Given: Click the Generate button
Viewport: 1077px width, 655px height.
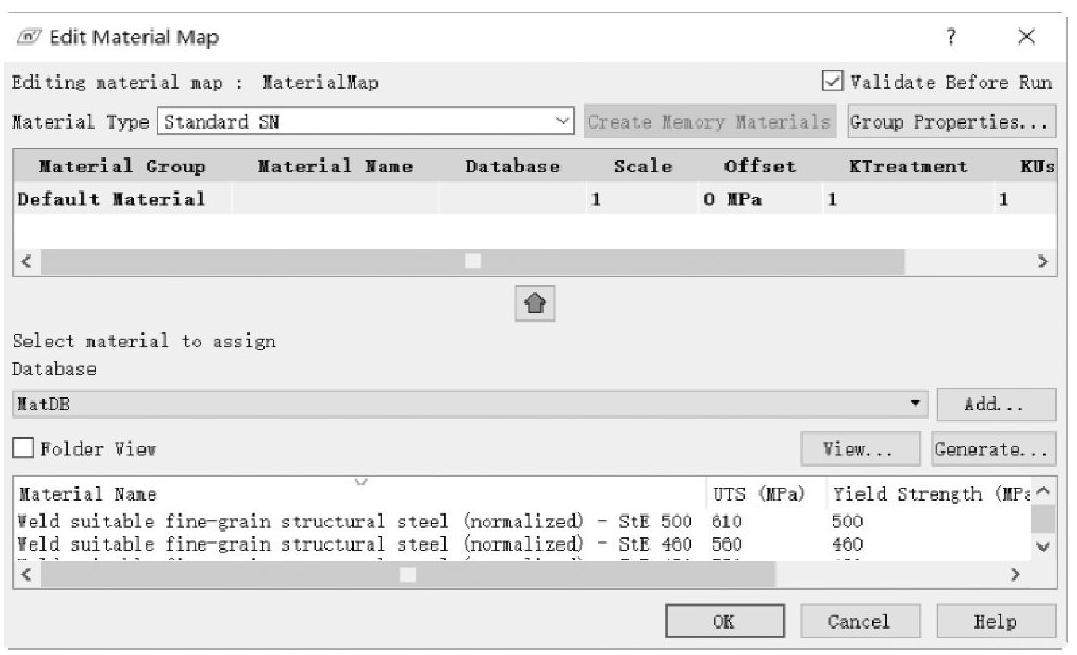Looking at the screenshot, I should coord(993,449).
